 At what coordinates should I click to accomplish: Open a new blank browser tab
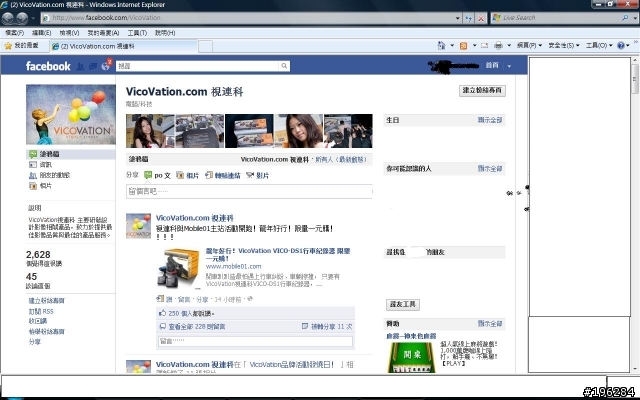(x=205, y=47)
